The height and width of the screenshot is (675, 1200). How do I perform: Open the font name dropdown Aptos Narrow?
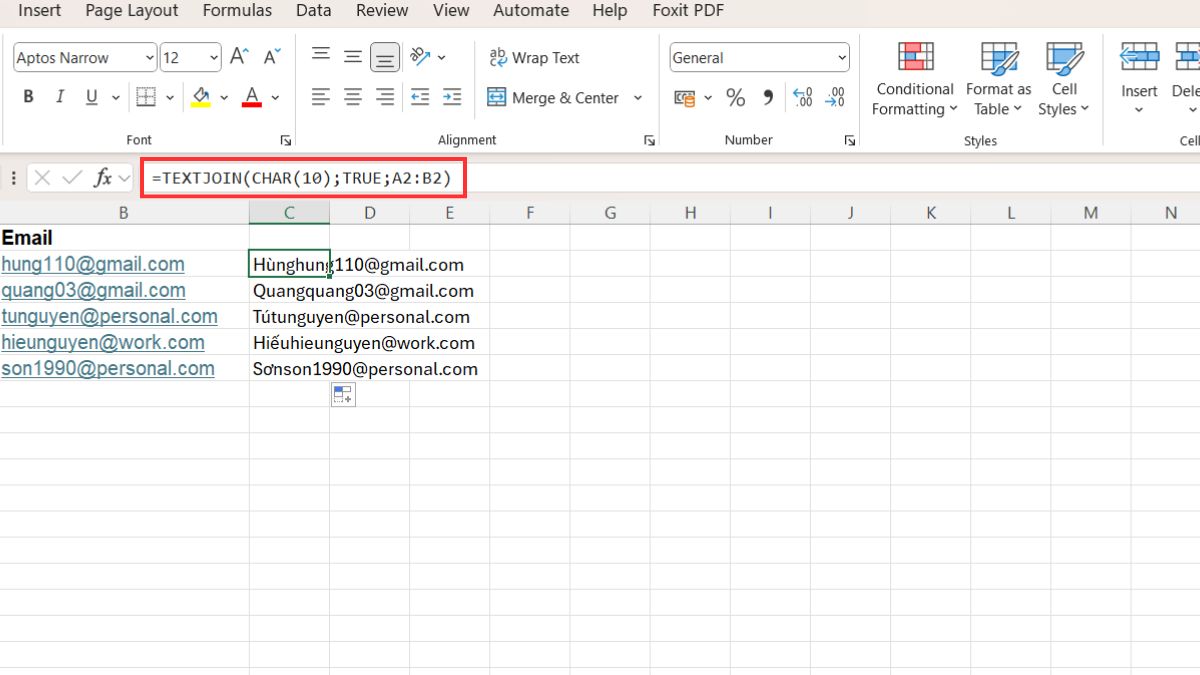click(150, 58)
